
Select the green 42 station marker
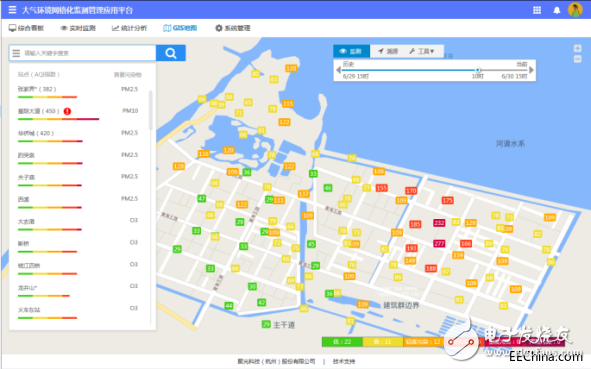(262, 302)
